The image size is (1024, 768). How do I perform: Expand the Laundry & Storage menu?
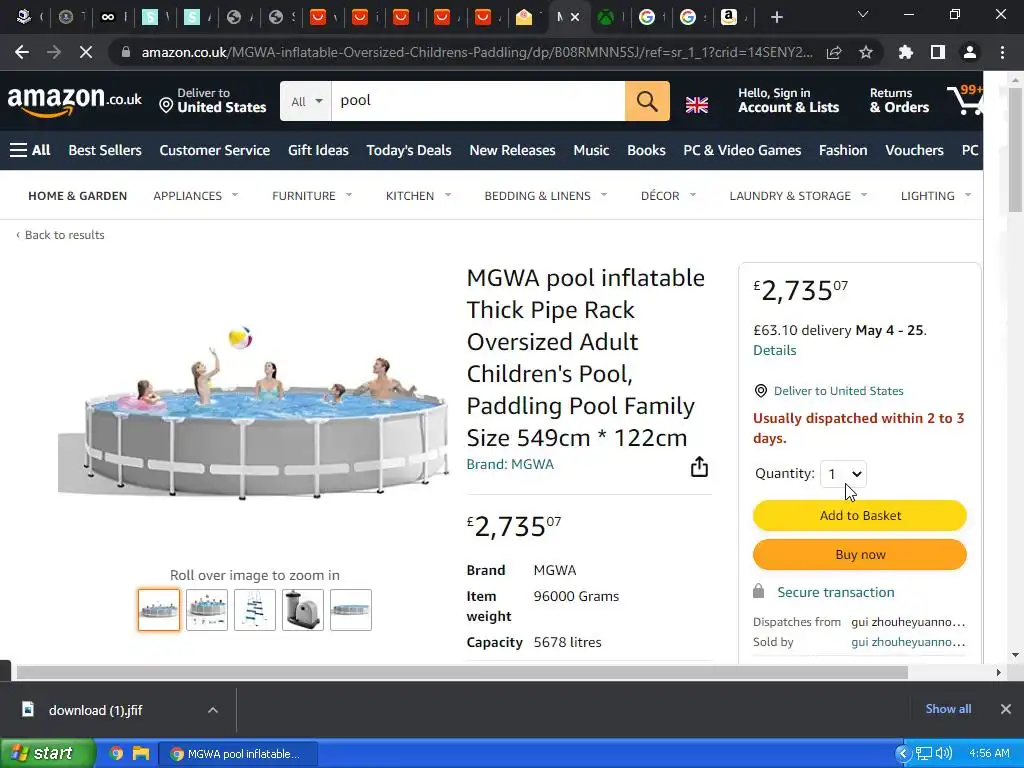798,196
